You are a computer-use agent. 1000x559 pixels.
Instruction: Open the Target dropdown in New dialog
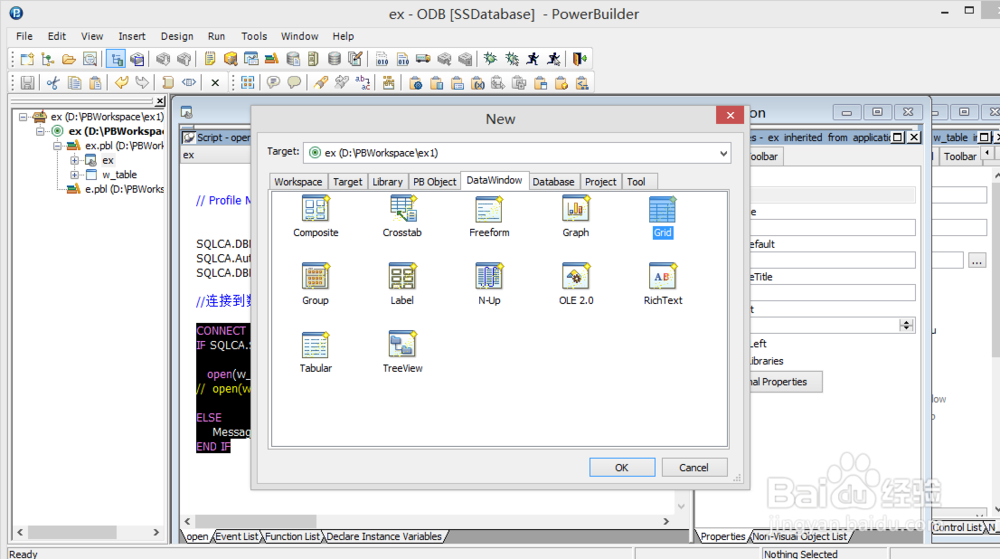[x=723, y=153]
